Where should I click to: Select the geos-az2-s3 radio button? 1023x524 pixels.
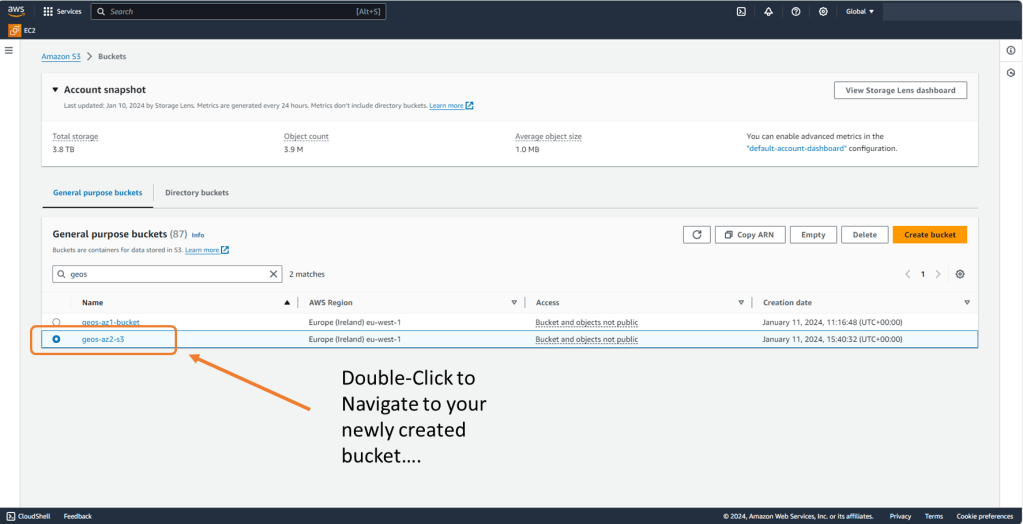(57, 340)
